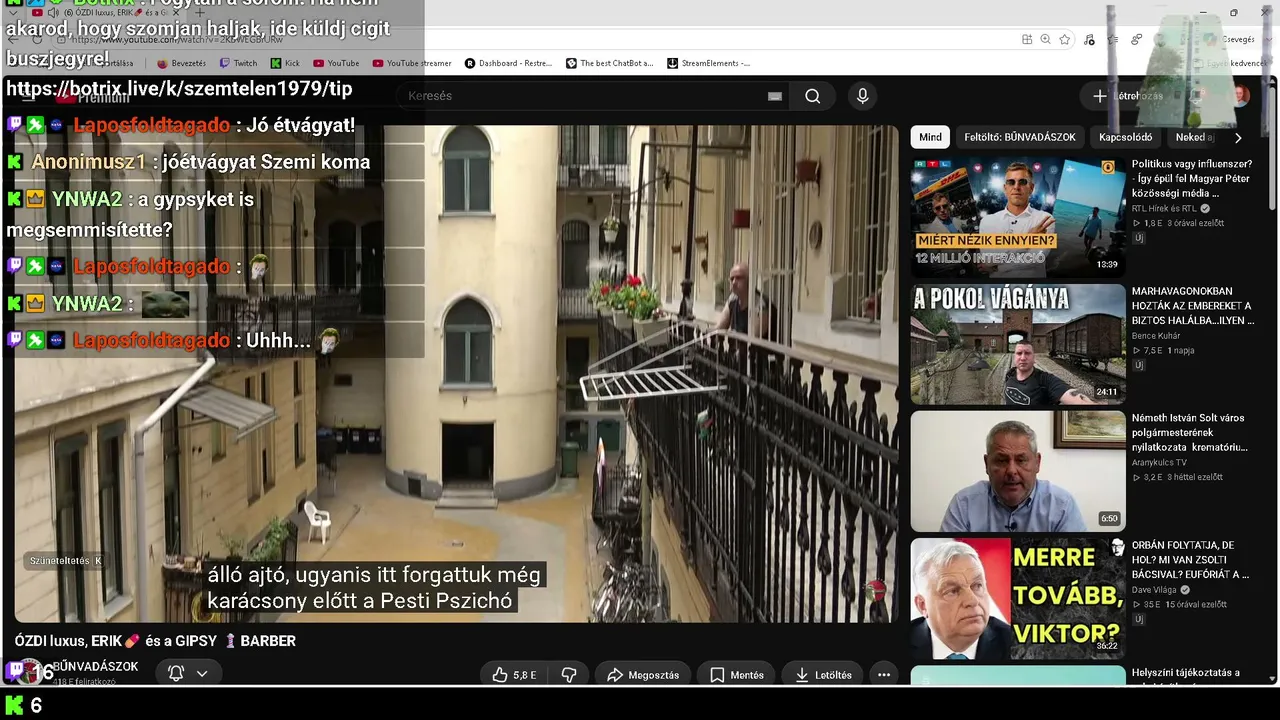
Task: Click chat username Laposfoldtagado saying Jó étvágyat
Action: tap(152, 126)
